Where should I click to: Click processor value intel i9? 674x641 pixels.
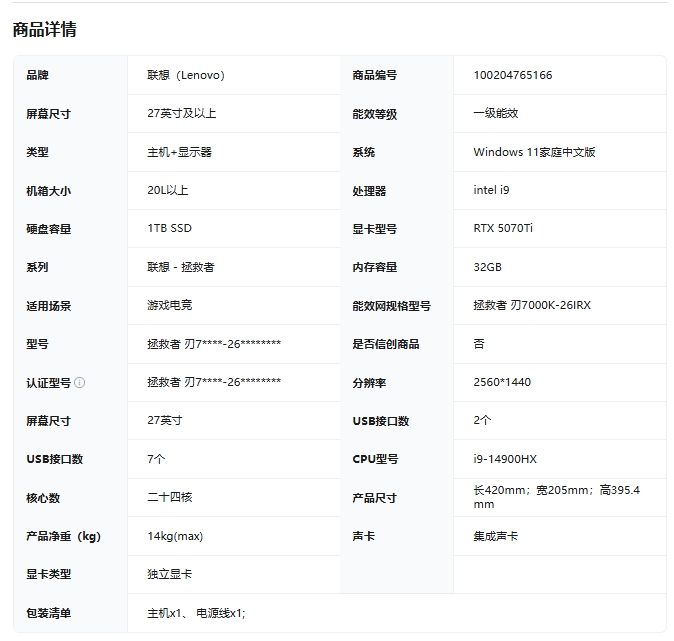491,190
